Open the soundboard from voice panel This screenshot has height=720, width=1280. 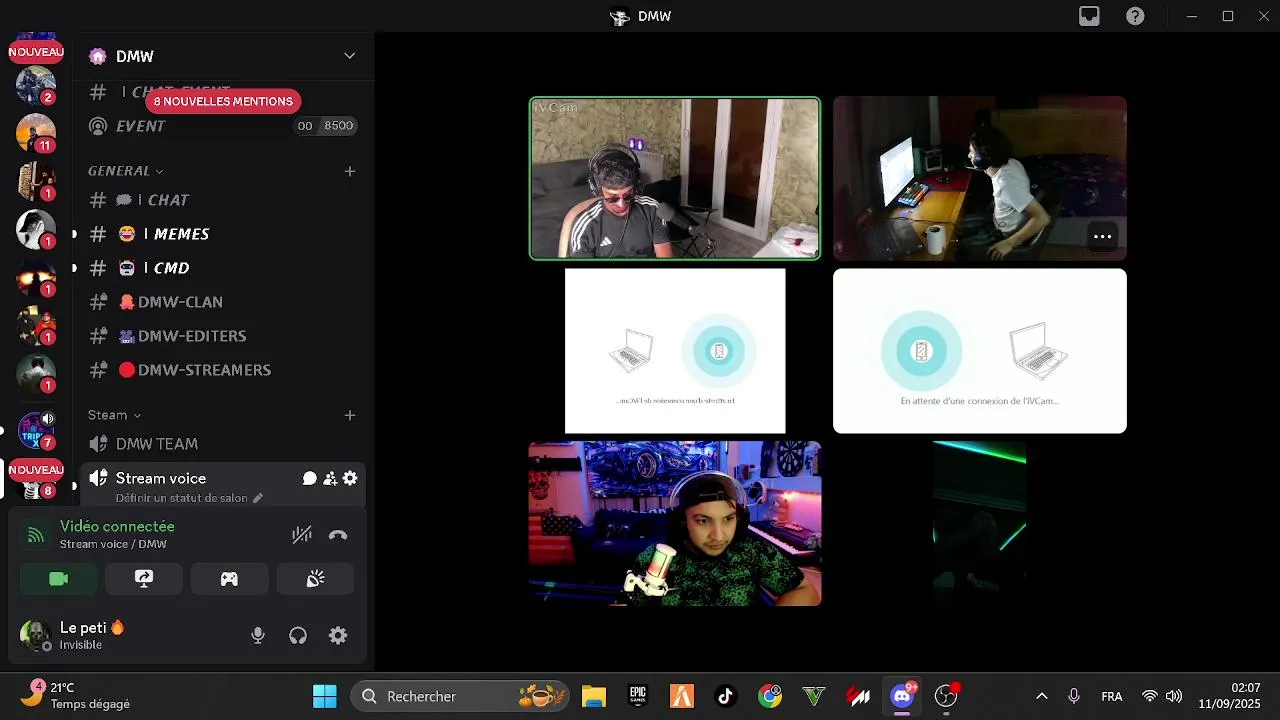click(315, 579)
